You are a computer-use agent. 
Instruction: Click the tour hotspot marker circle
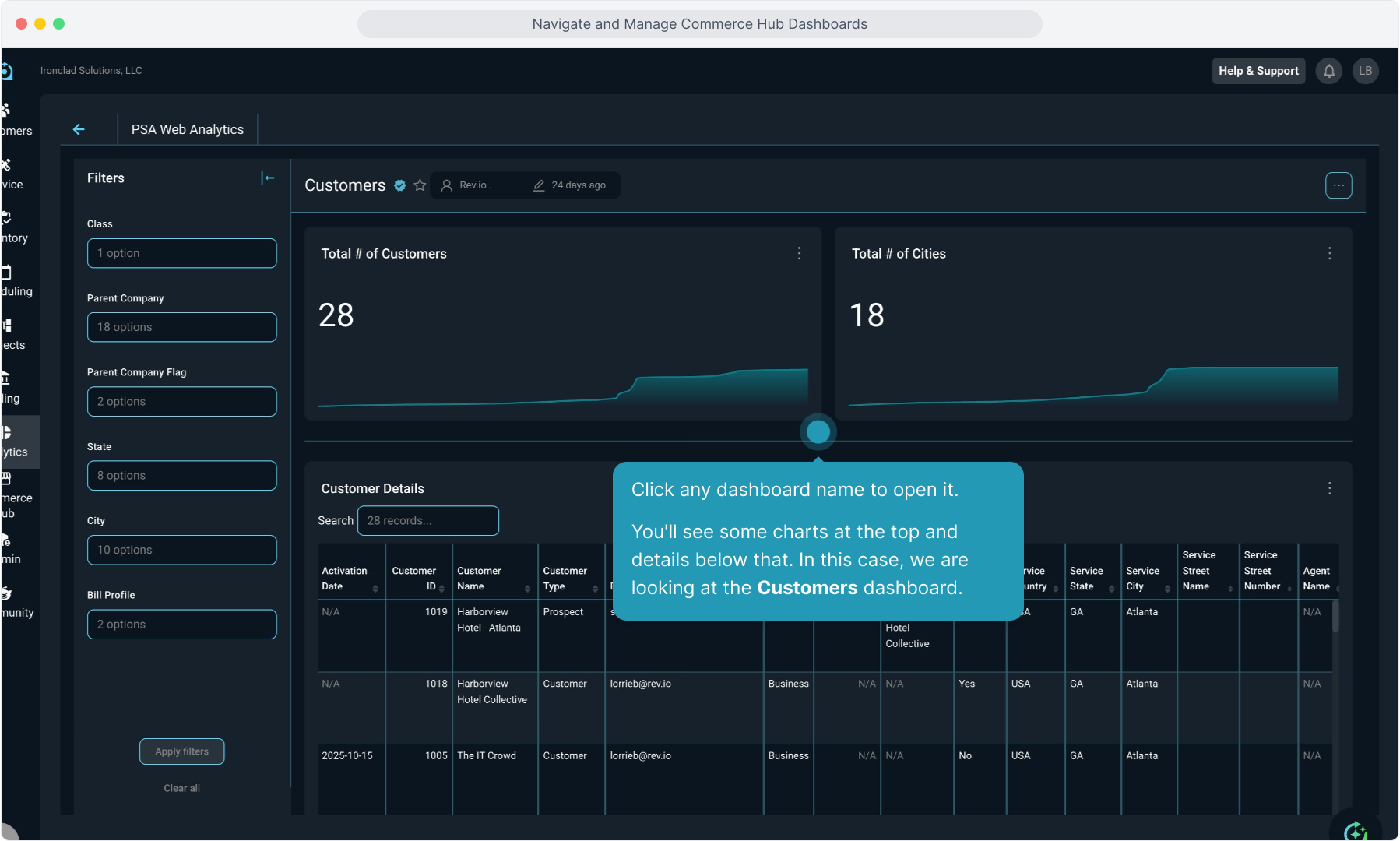818,431
